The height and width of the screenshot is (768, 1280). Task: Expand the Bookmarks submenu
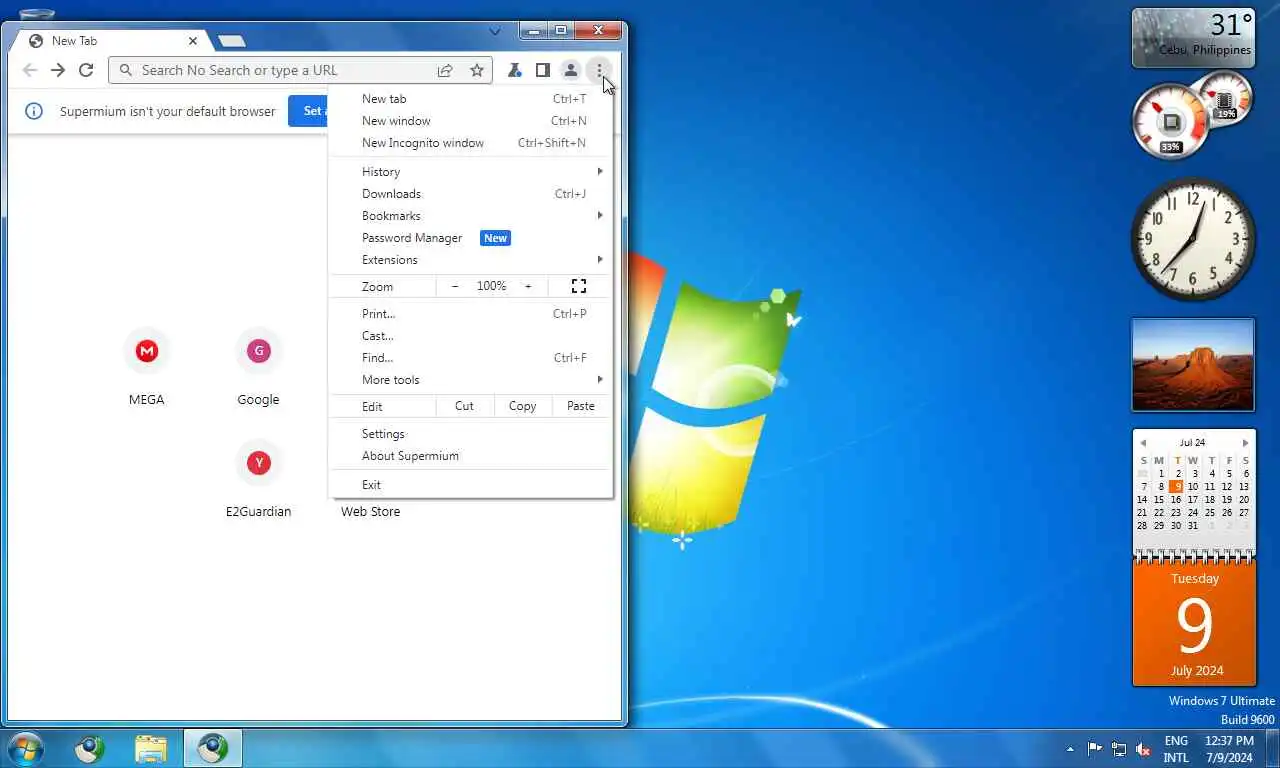tap(470, 216)
